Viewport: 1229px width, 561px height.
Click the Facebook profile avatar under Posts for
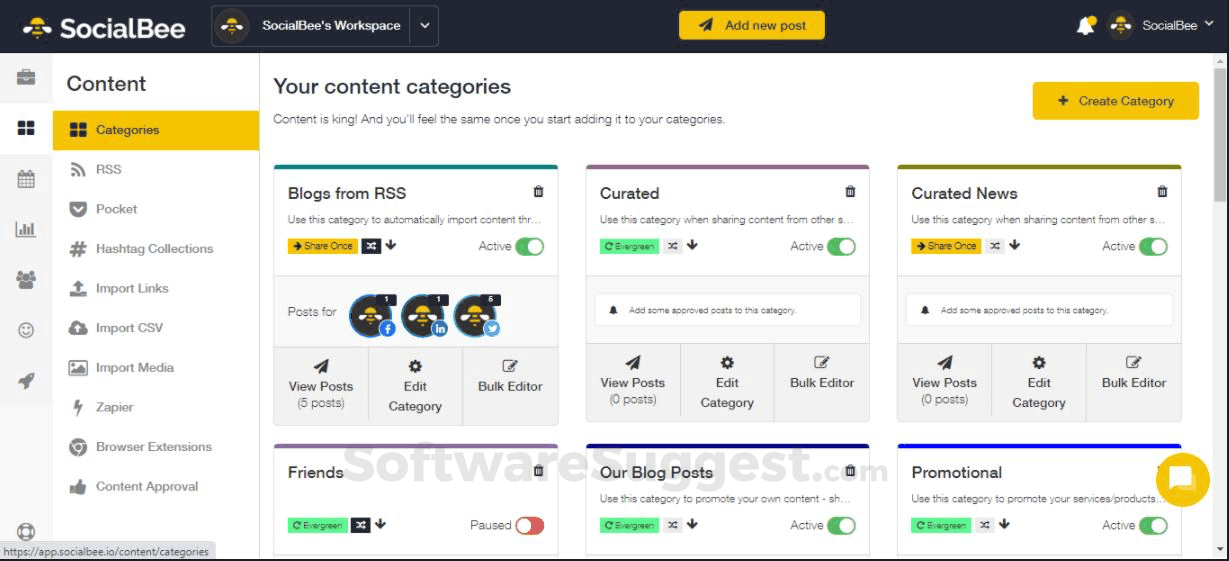click(371, 316)
